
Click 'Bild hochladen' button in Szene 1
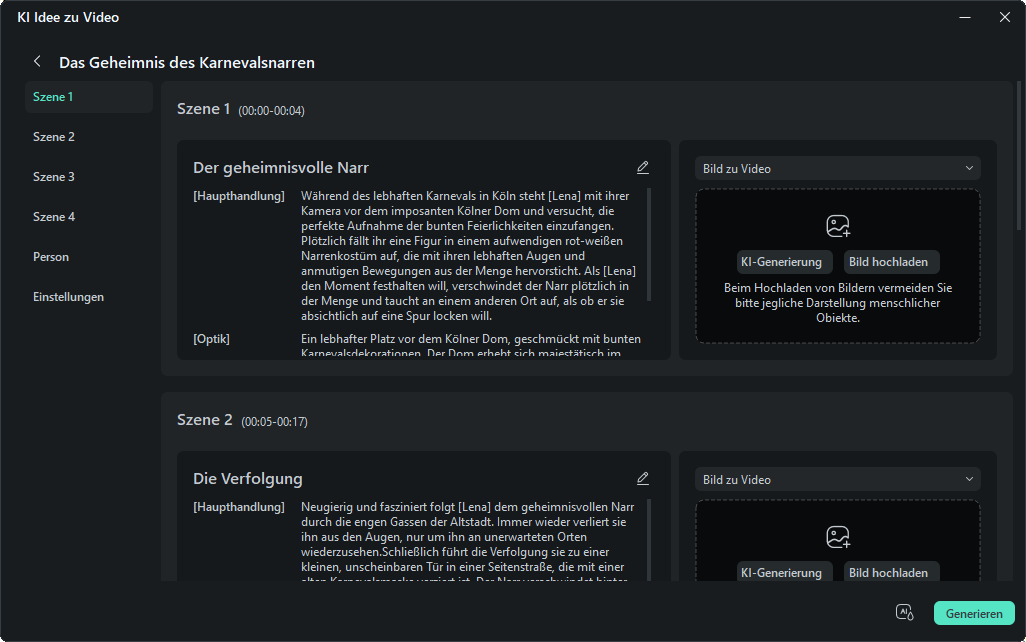tap(888, 262)
